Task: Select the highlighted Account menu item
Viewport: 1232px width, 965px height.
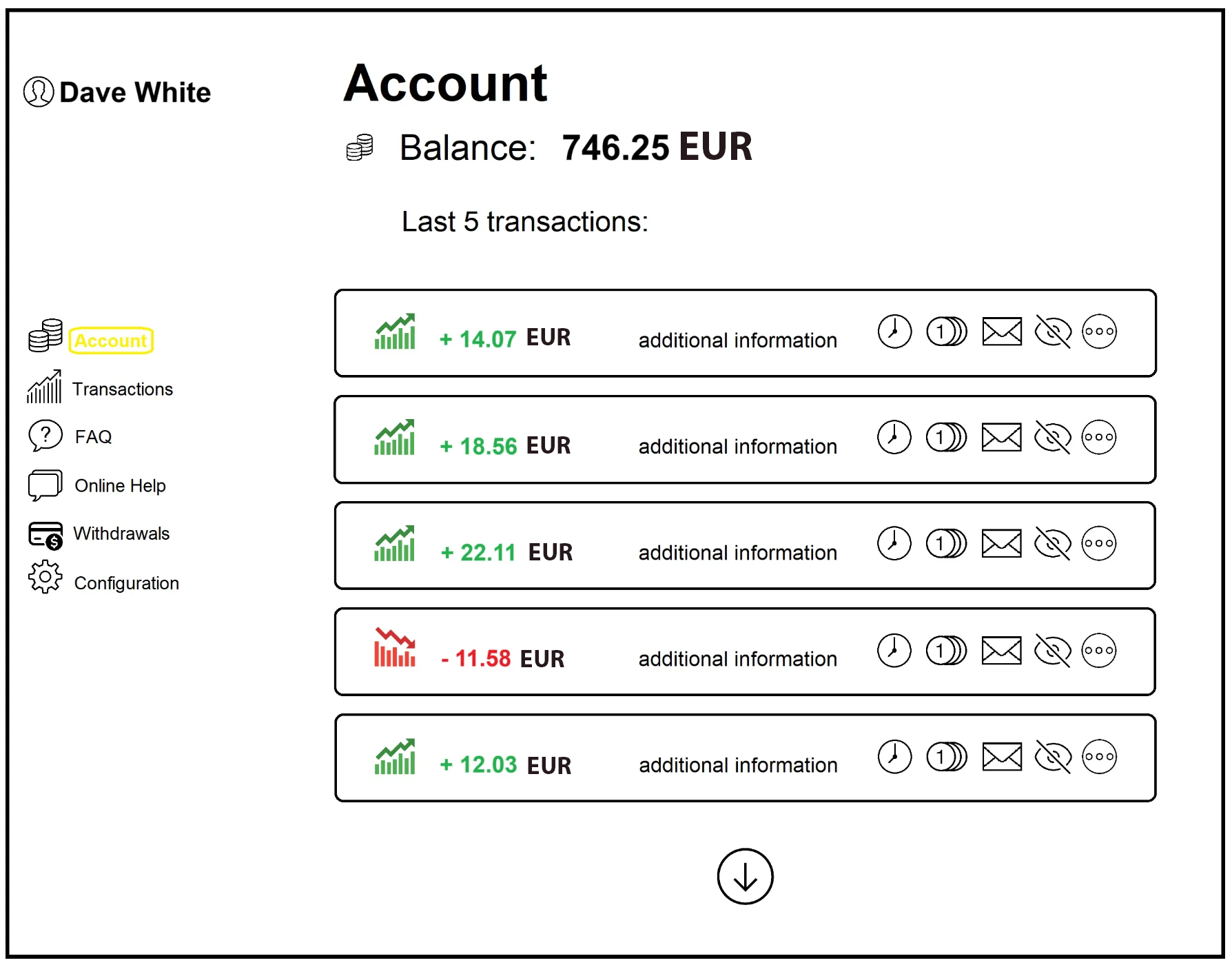Action: coord(111,341)
